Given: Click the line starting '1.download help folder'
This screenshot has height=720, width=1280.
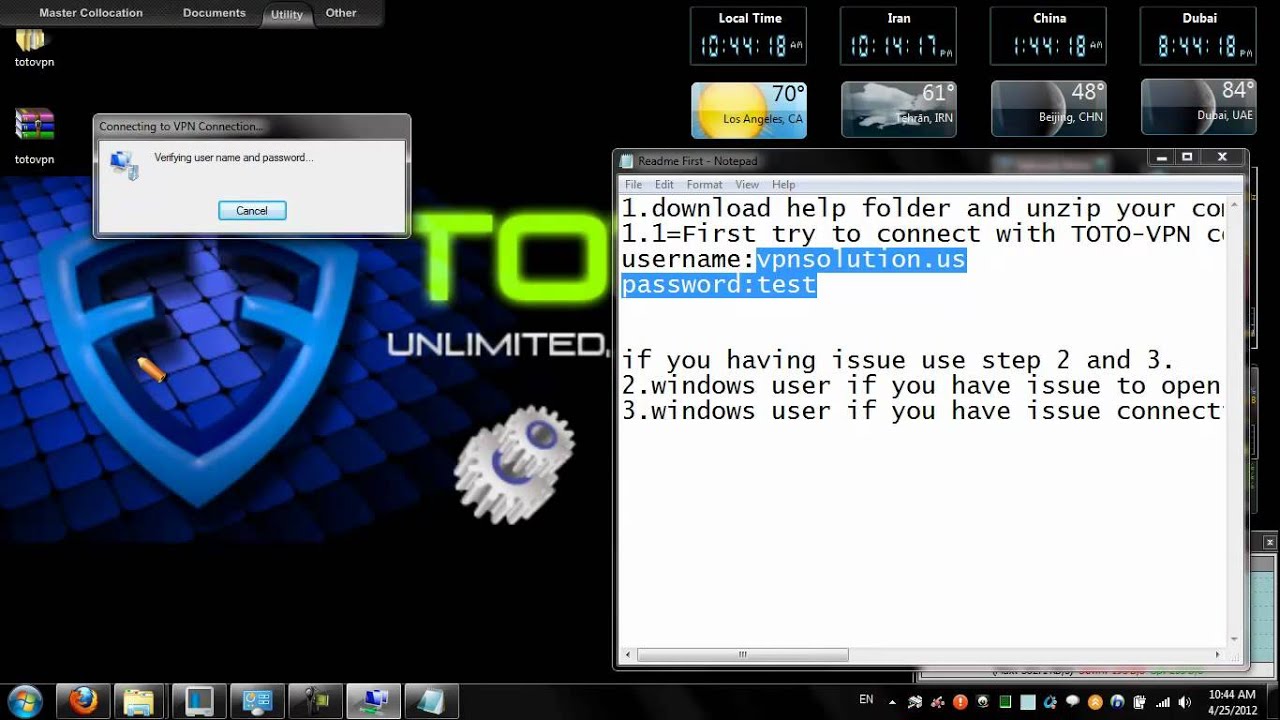Looking at the screenshot, I should pos(923,208).
